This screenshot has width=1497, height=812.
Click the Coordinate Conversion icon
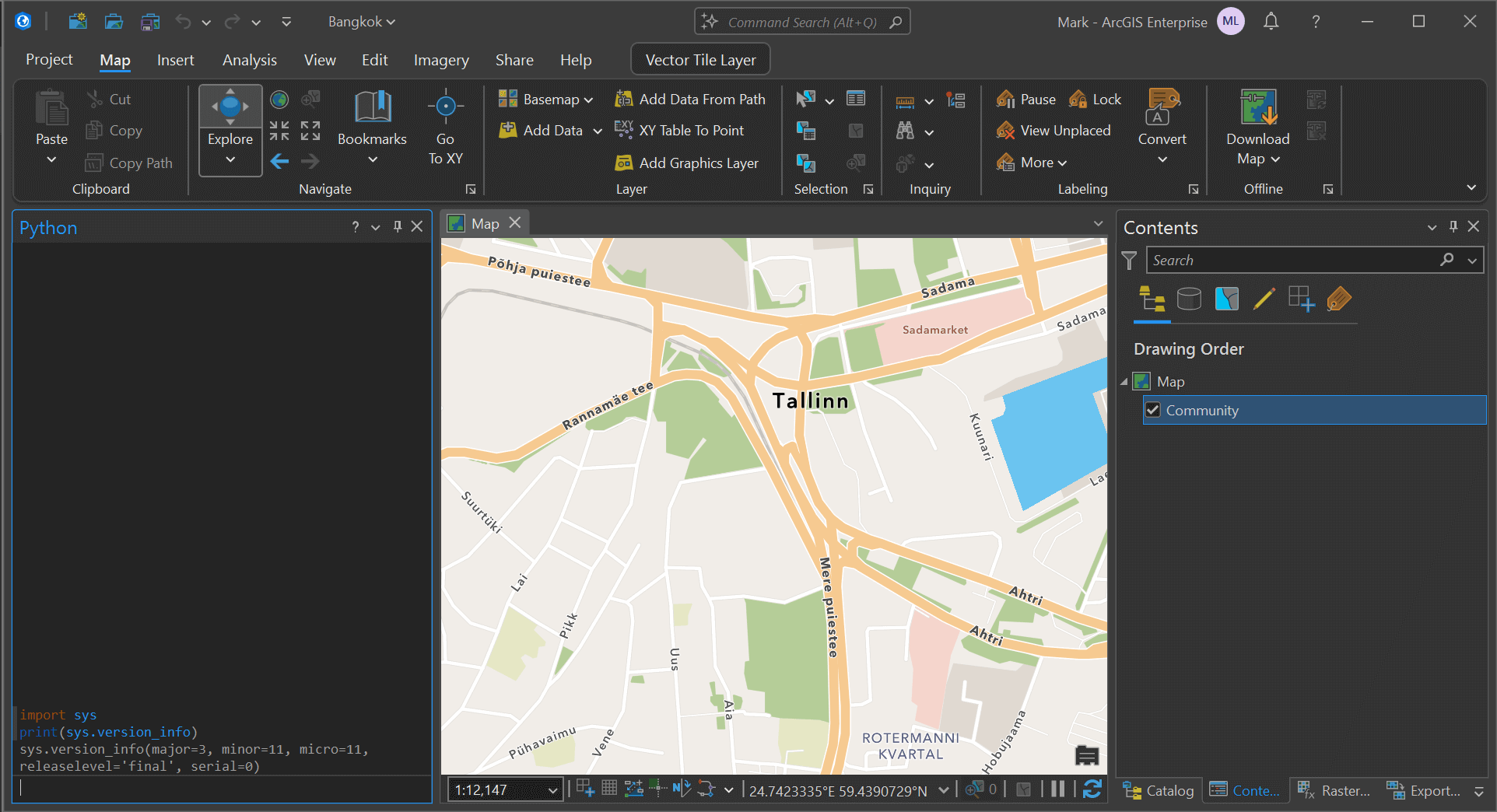tap(956, 100)
